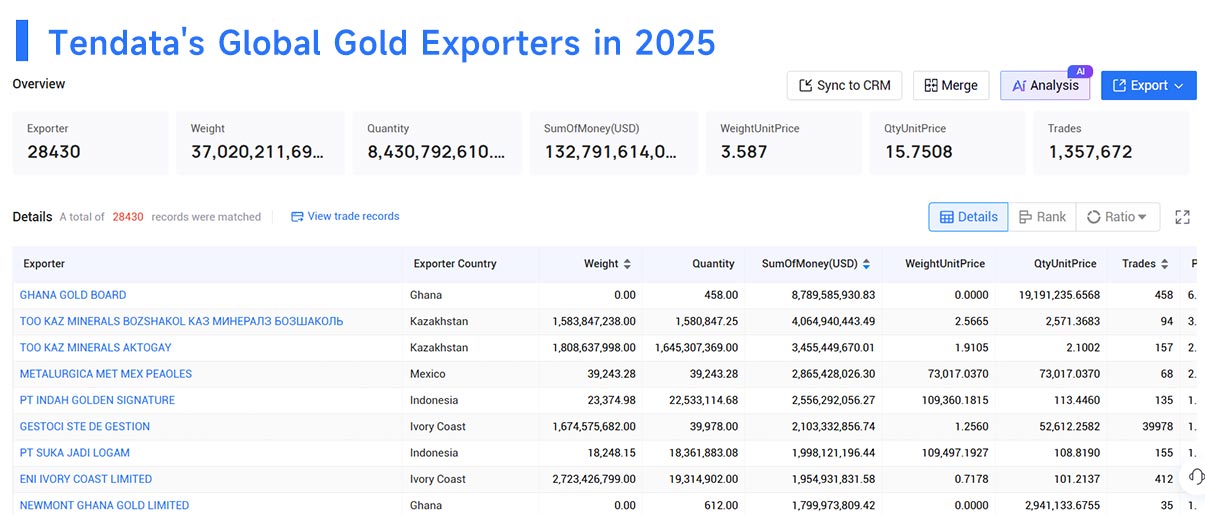Click the Export arrow box icon
Screen dimensions: 1205x515
click(1119, 86)
